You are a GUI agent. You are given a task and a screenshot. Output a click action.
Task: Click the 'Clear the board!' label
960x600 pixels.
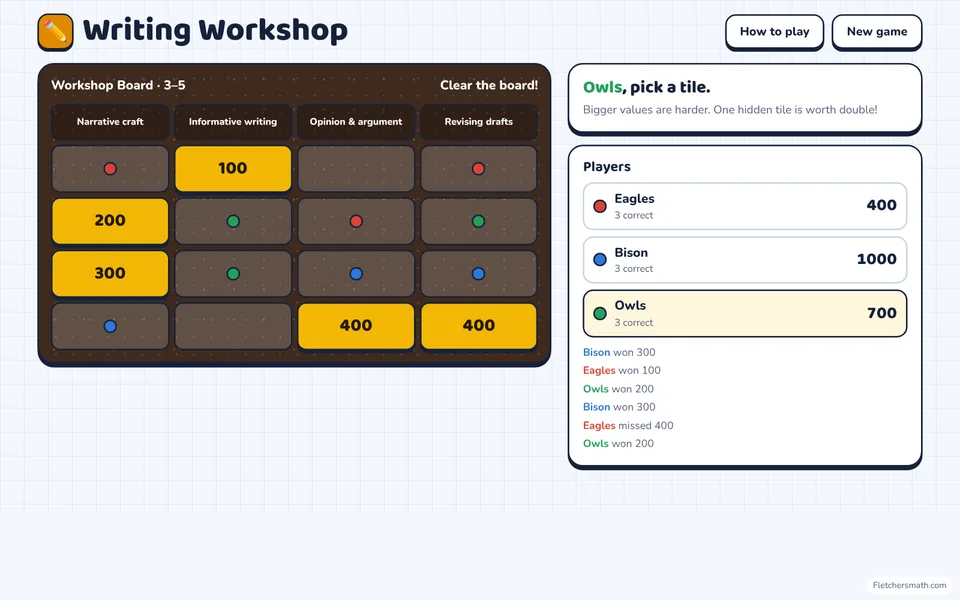point(489,85)
